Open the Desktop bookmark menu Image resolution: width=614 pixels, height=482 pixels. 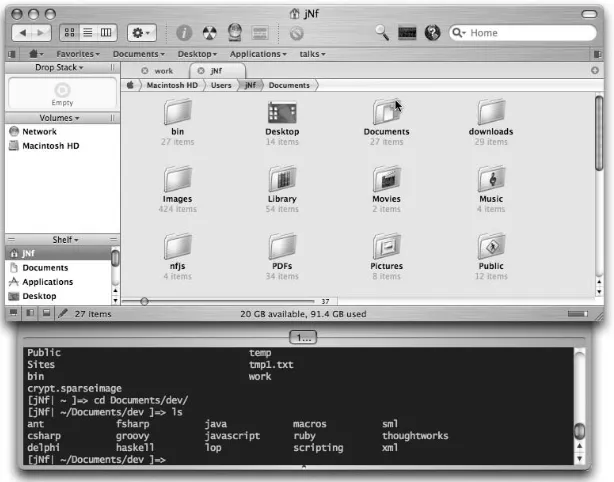[x=197, y=54]
